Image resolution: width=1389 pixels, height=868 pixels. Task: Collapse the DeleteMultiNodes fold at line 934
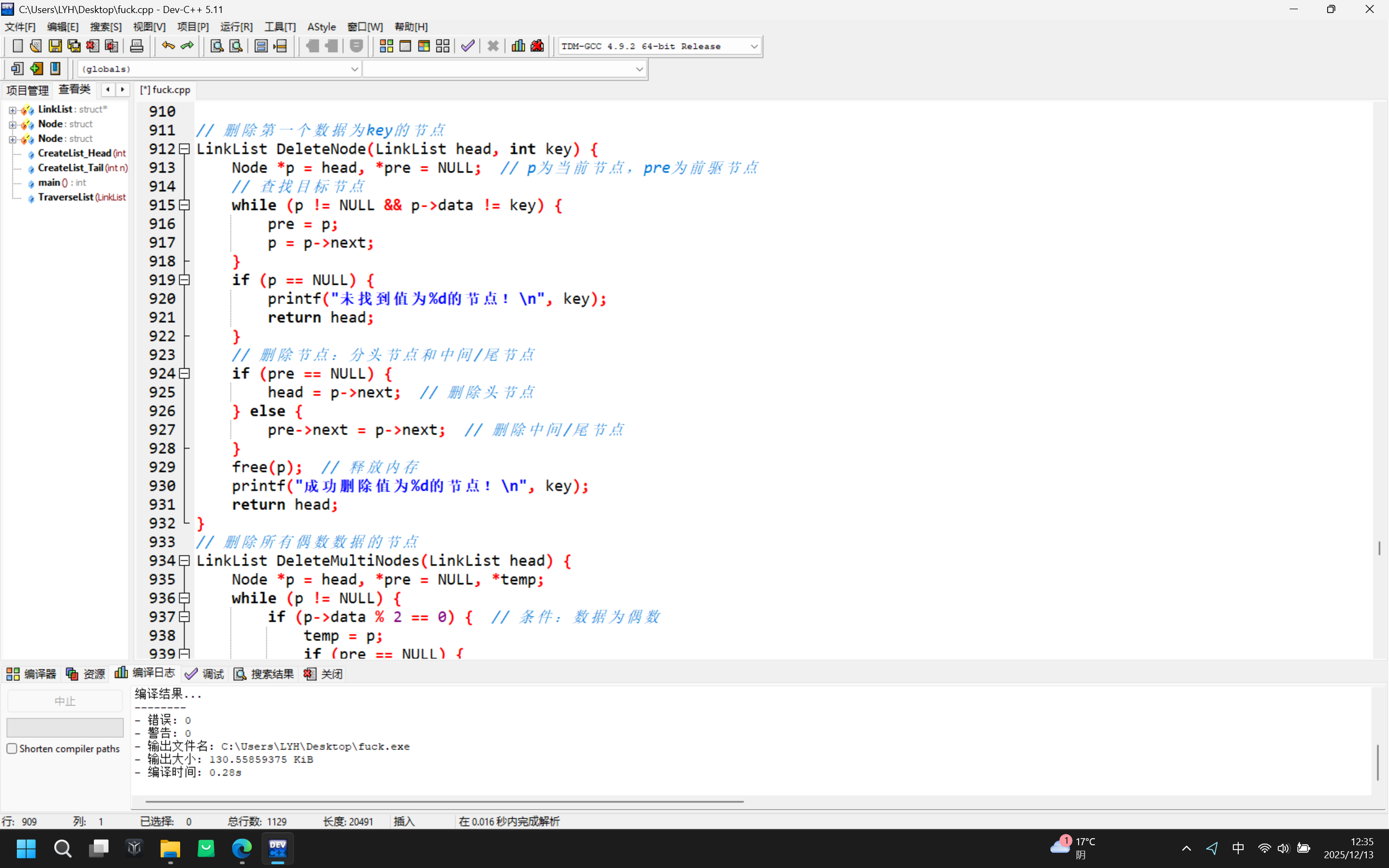click(184, 561)
